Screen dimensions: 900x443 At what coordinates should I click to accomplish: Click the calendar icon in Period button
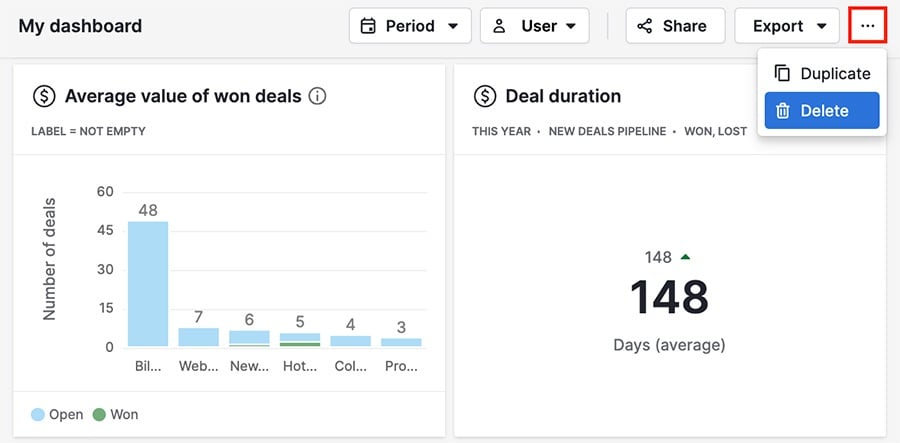pyautogui.click(x=368, y=26)
